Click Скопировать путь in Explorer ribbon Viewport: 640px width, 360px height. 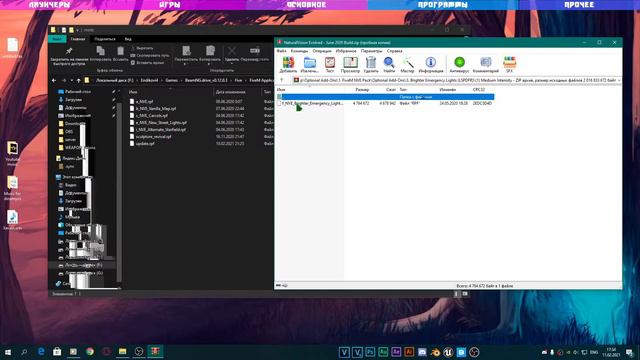(x=150, y=56)
